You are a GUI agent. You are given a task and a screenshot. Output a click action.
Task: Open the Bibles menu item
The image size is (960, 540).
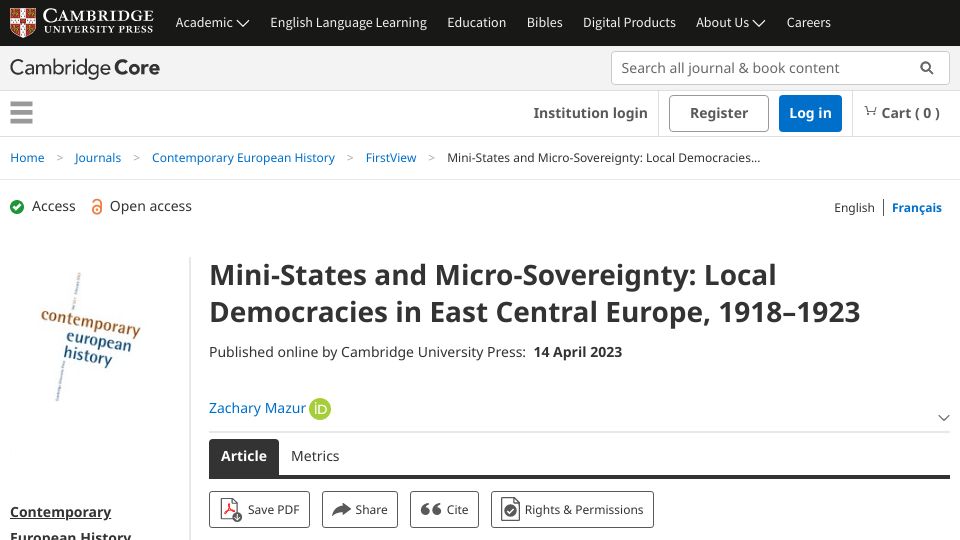pos(544,23)
